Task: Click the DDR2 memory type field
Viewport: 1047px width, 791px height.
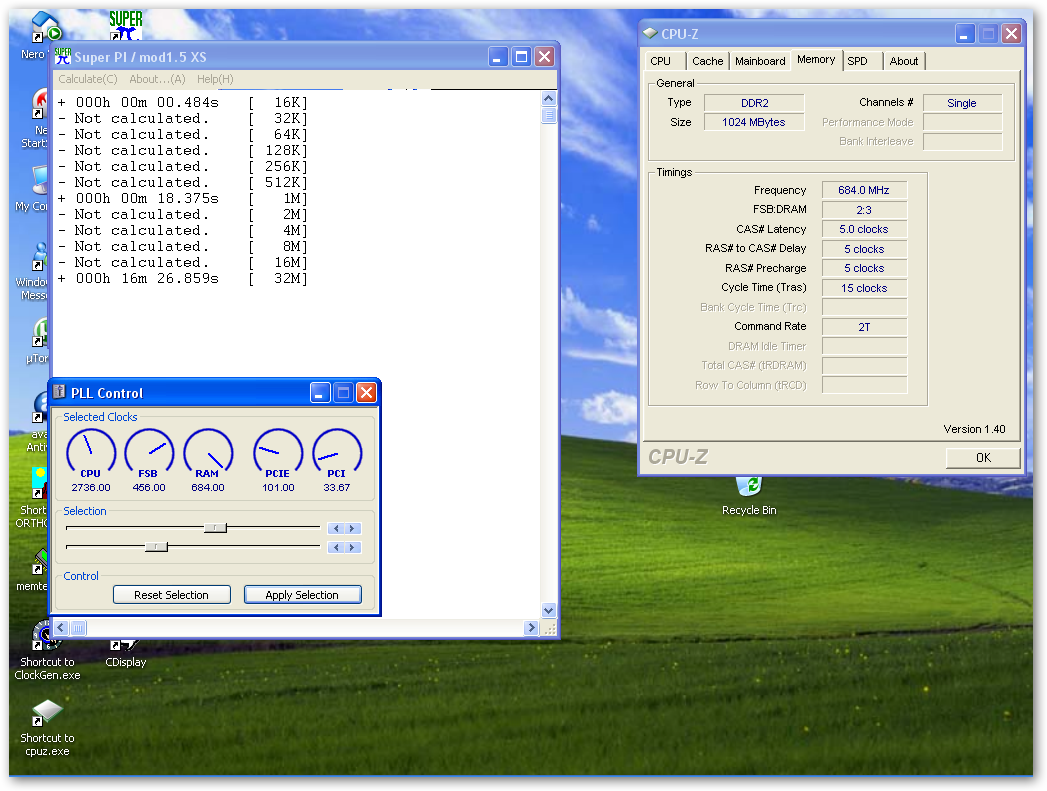Action: tap(754, 103)
